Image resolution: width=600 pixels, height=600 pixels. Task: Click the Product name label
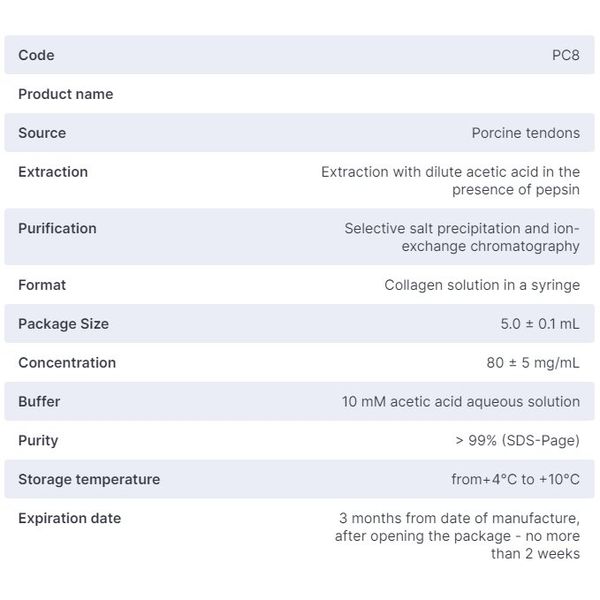(x=65, y=94)
